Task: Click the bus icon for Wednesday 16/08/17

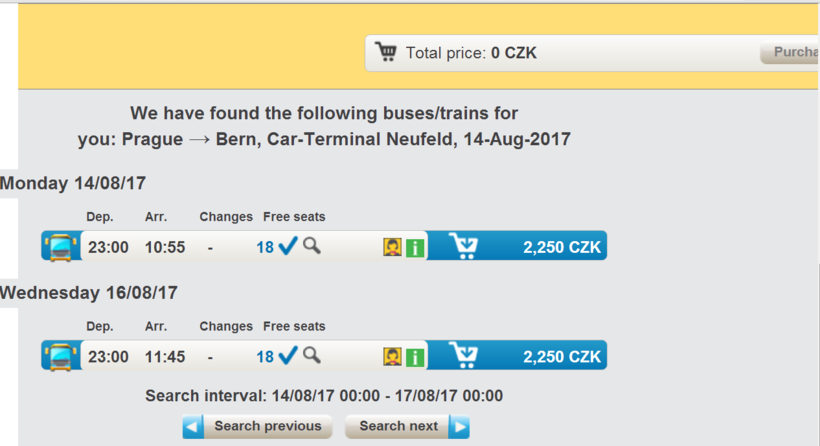Action: [61, 356]
